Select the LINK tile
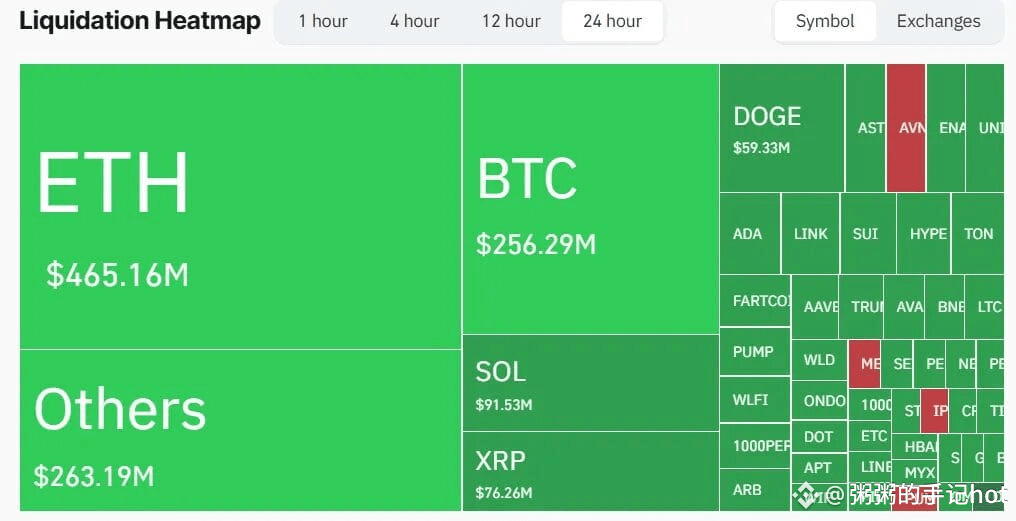 tap(811, 233)
